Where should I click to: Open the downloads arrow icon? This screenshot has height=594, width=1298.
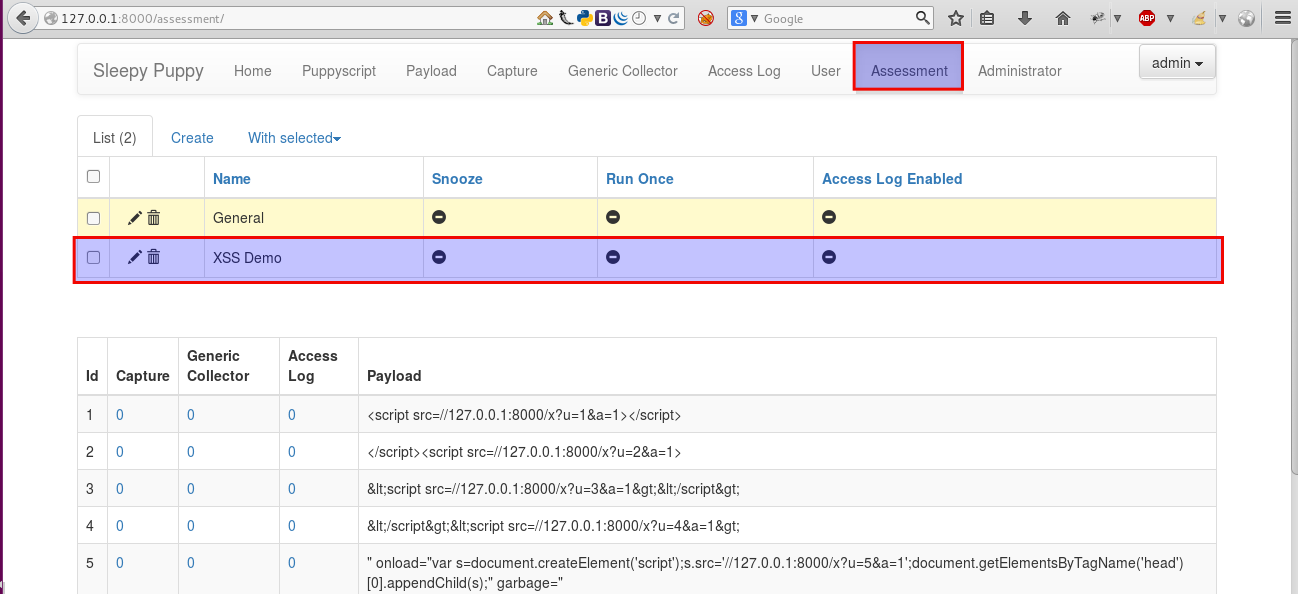(x=1025, y=18)
